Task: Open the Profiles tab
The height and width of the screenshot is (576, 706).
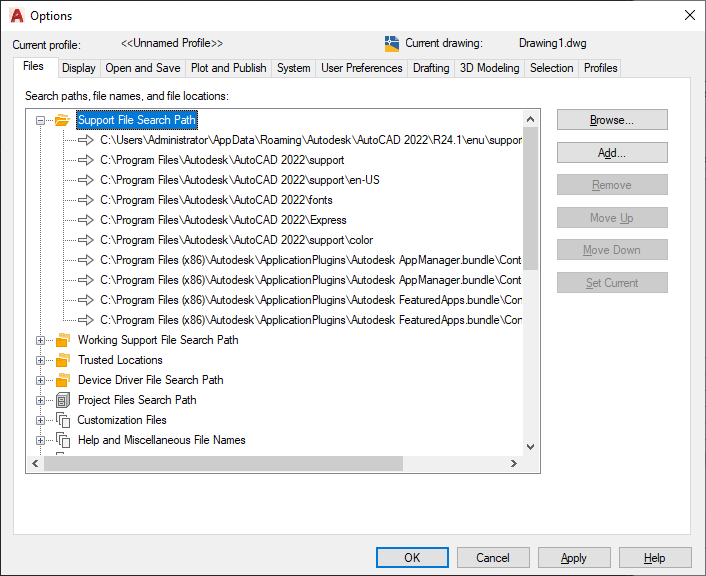Action: (x=600, y=68)
